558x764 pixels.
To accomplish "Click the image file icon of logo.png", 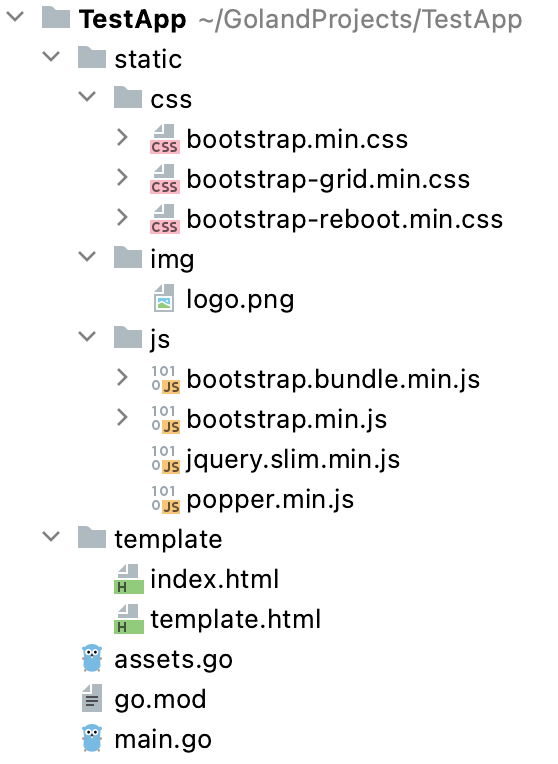I will (164, 298).
